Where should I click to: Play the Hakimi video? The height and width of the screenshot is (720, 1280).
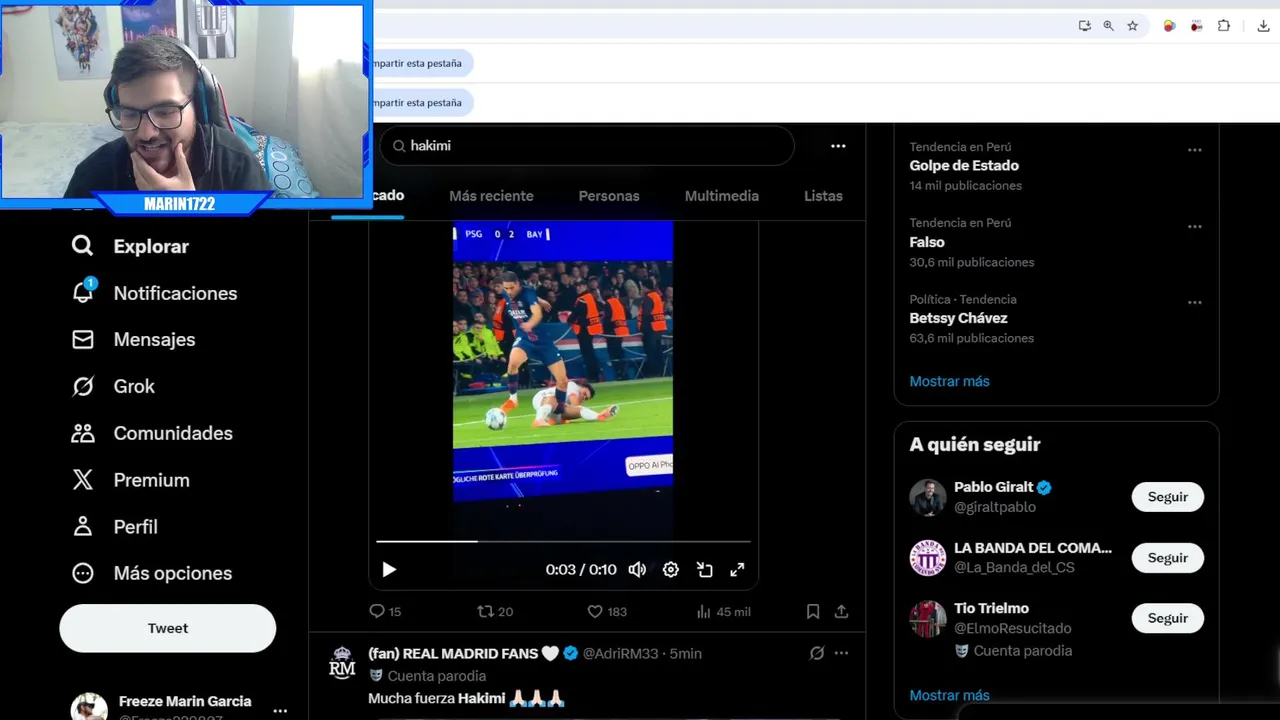tap(389, 569)
